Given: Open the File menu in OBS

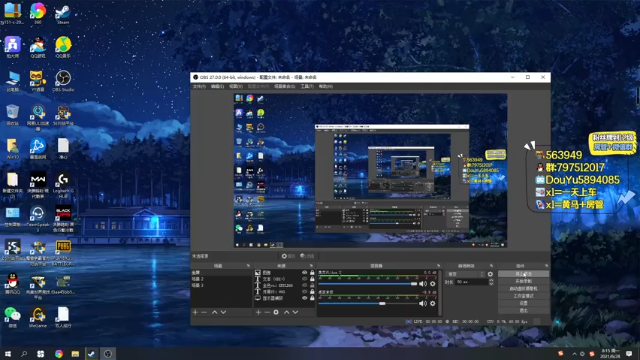Looking at the screenshot, I should point(199,87).
